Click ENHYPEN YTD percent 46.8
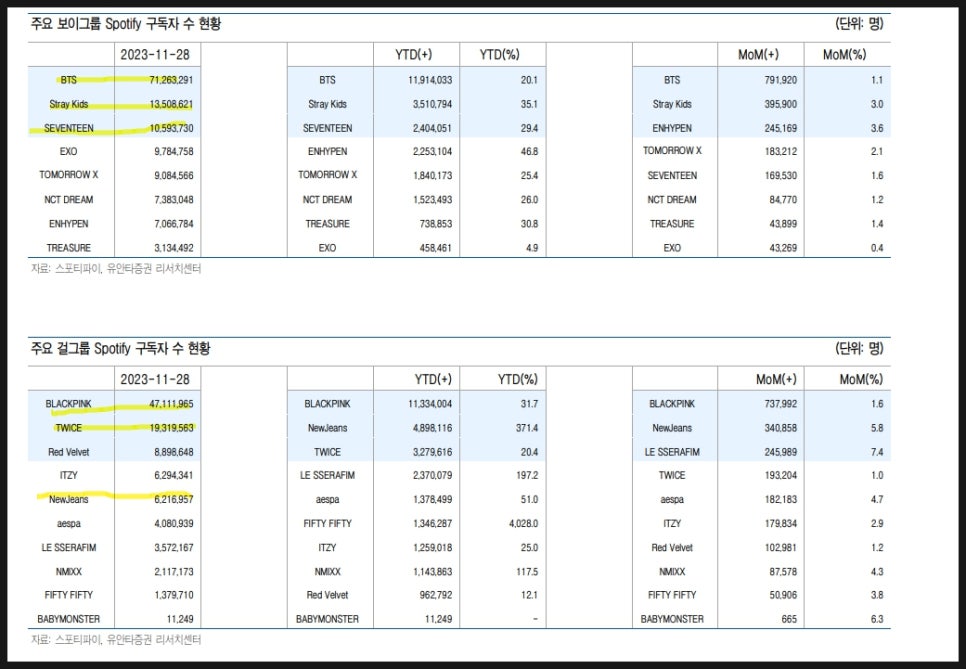The height and width of the screenshot is (669, 966). [x=529, y=152]
